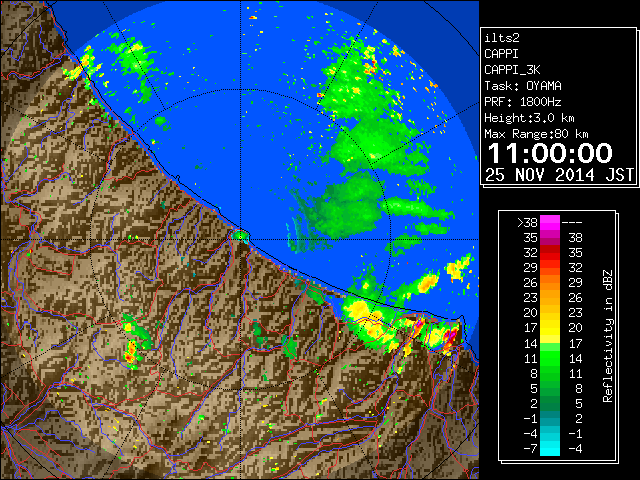Click the 11:00:00 timestamp
Viewport: 640px width, 480px height.
[x=550, y=153]
